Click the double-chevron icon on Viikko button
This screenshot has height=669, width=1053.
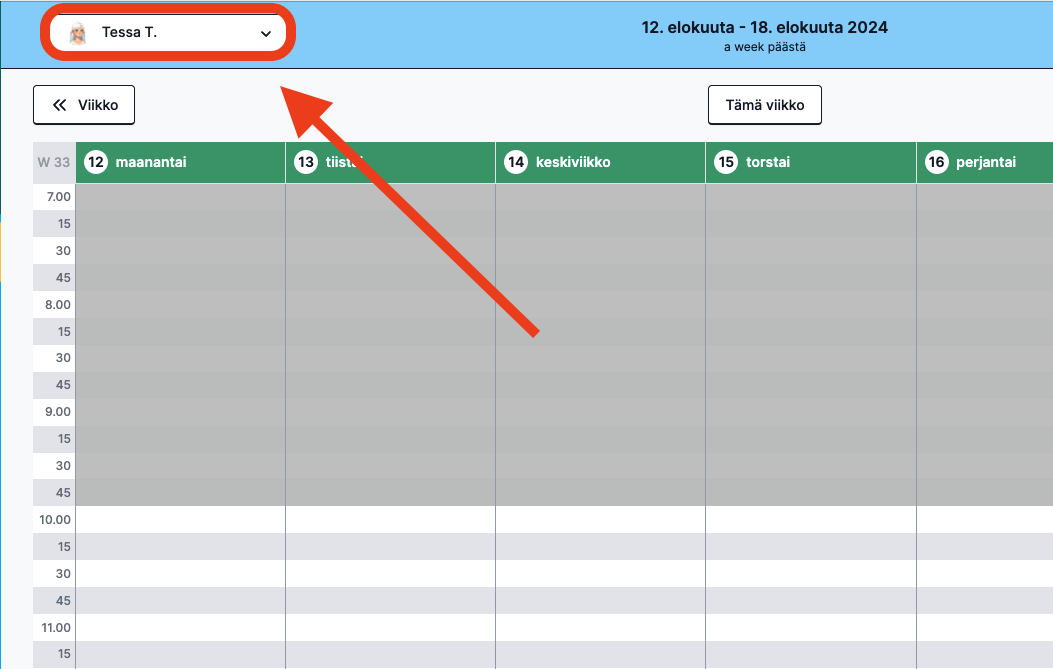[60, 105]
